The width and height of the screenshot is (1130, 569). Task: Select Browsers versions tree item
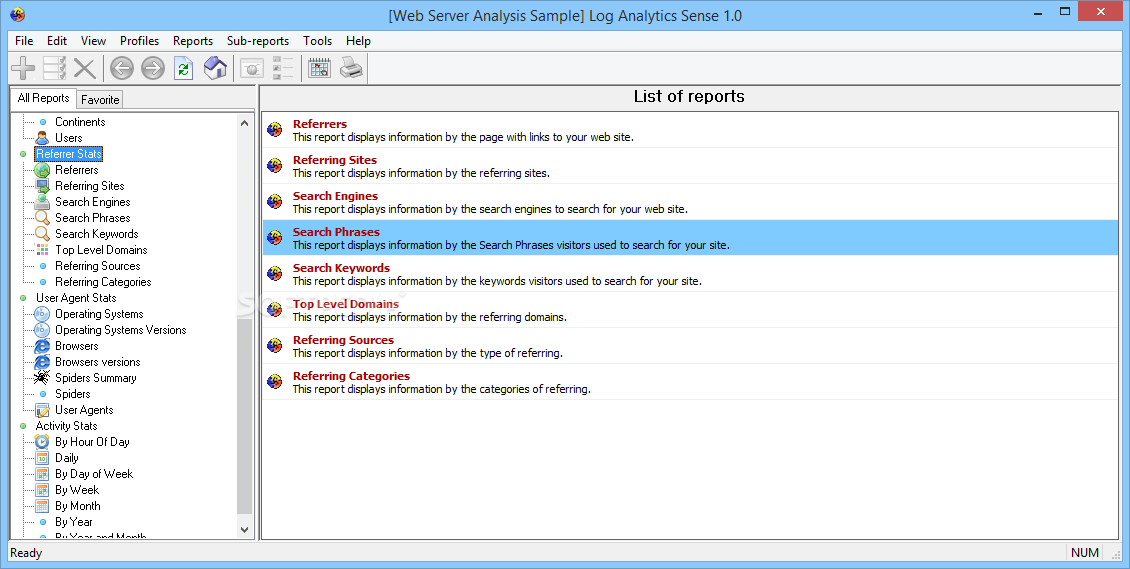[x=97, y=362]
